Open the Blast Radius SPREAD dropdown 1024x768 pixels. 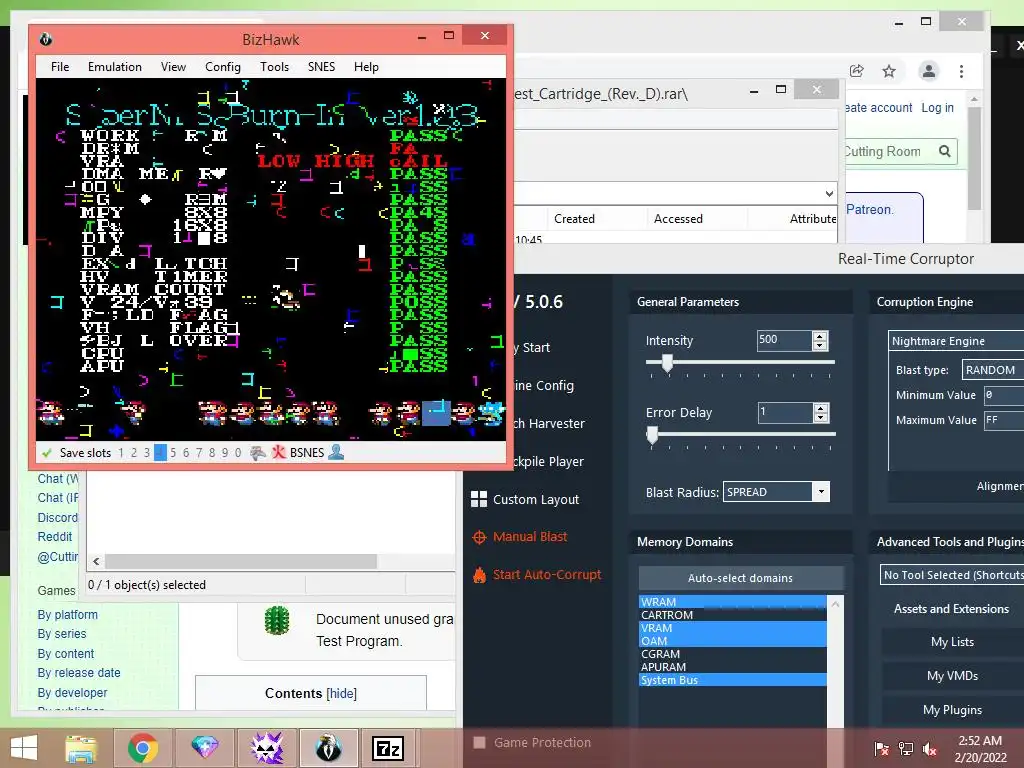point(821,492)
